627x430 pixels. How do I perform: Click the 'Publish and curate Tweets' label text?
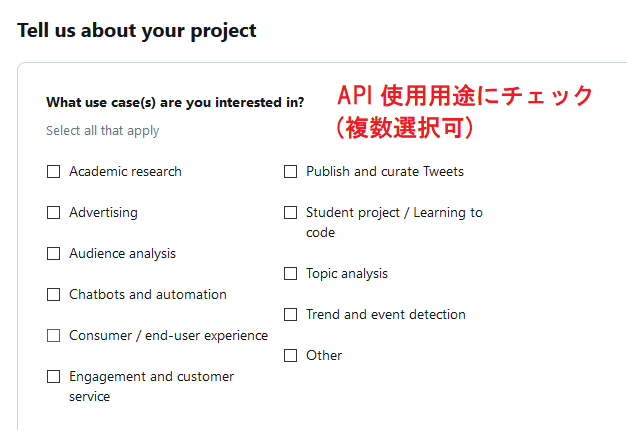coord(385,172)
